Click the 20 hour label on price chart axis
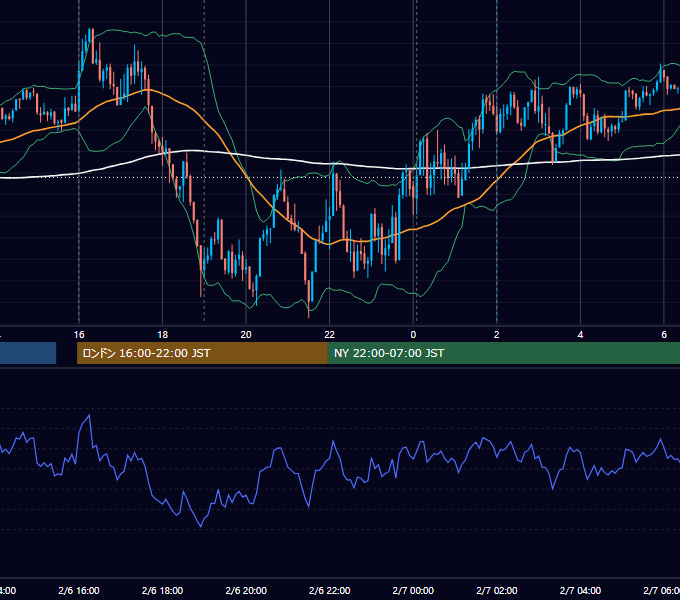 [246, 335]
